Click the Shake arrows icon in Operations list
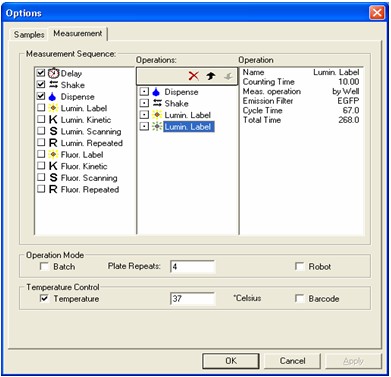The width and height of the screenshot is (391, 377). coord(157,103)
